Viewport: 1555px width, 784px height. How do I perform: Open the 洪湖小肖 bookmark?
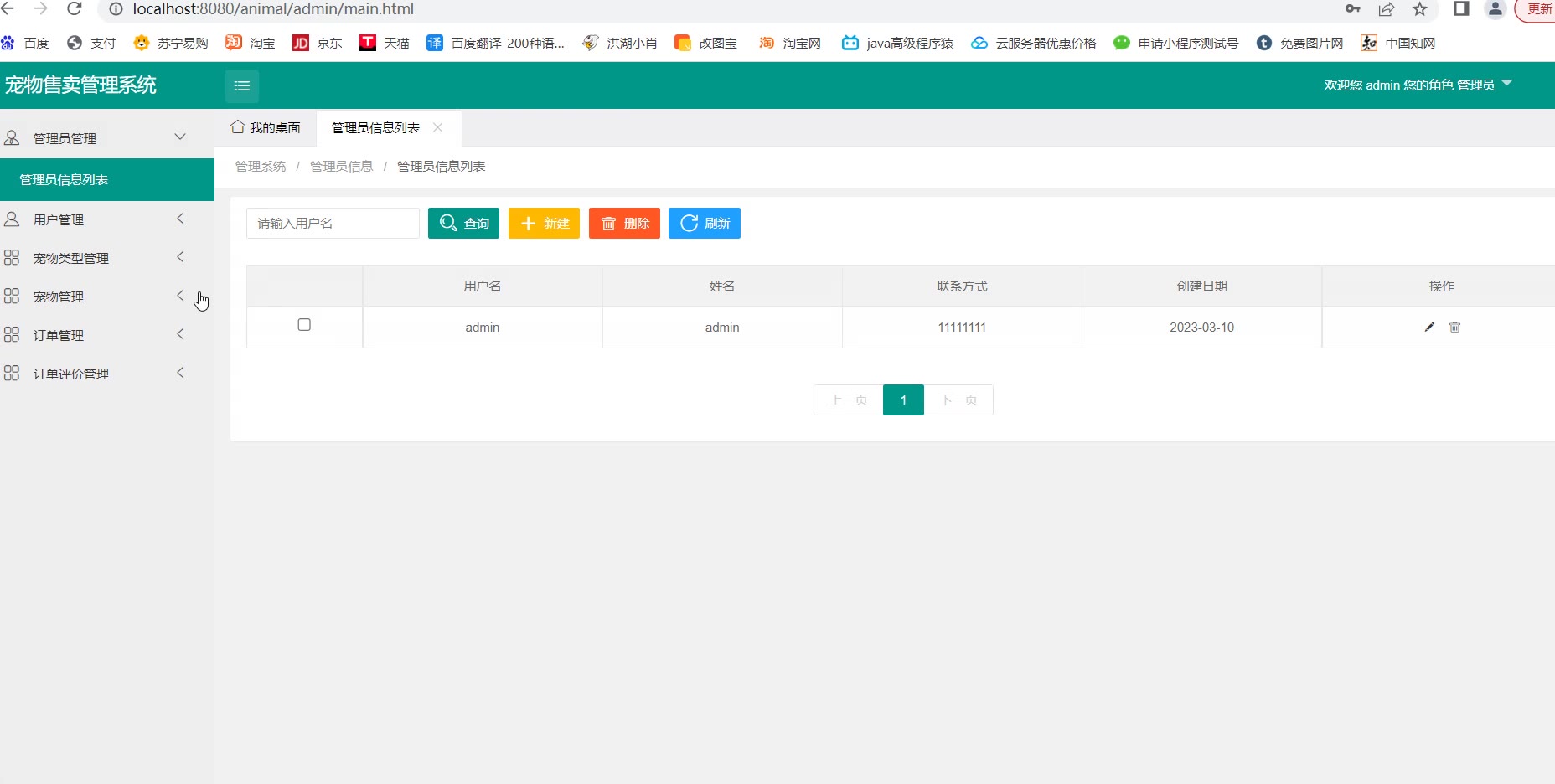click(619, 43)
